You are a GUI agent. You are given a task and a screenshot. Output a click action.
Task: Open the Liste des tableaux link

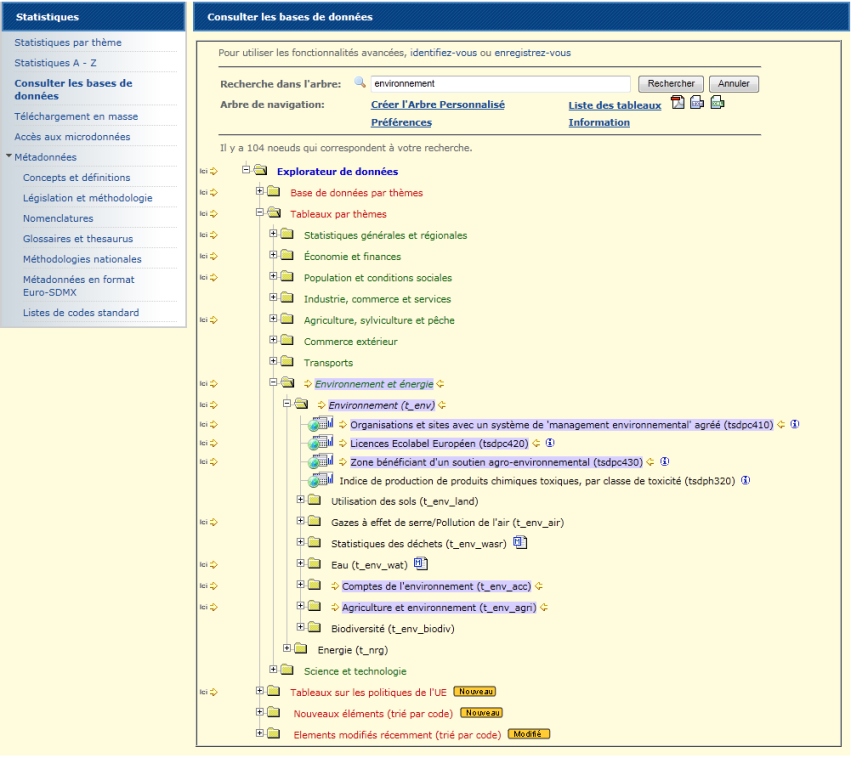point(615,106)
